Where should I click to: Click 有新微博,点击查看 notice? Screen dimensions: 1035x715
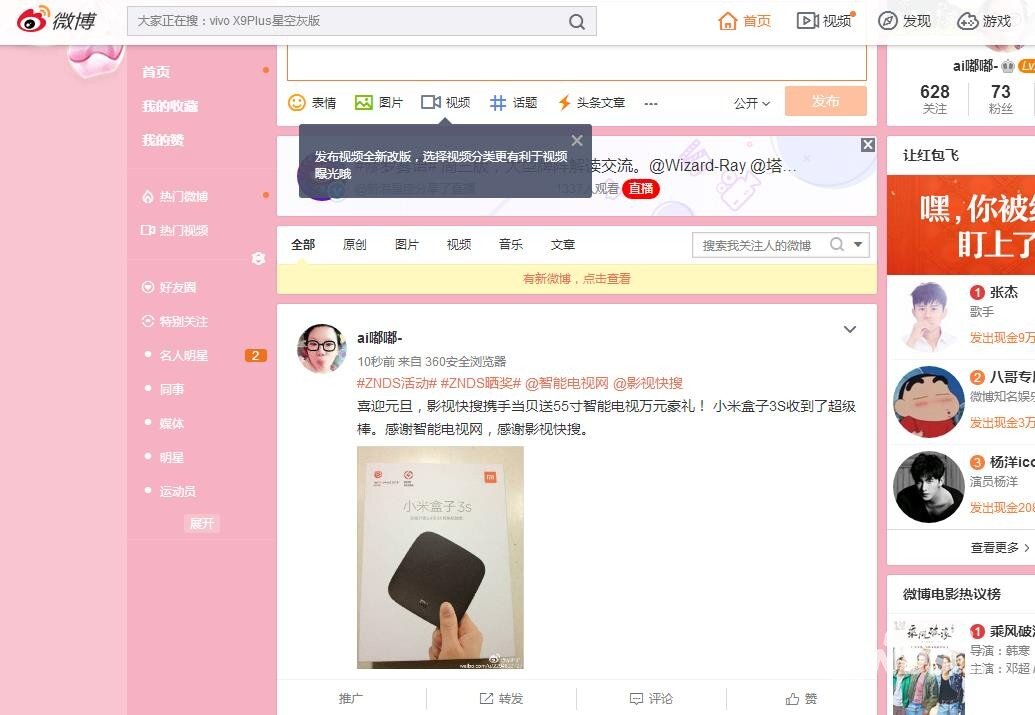coord(576,279)
